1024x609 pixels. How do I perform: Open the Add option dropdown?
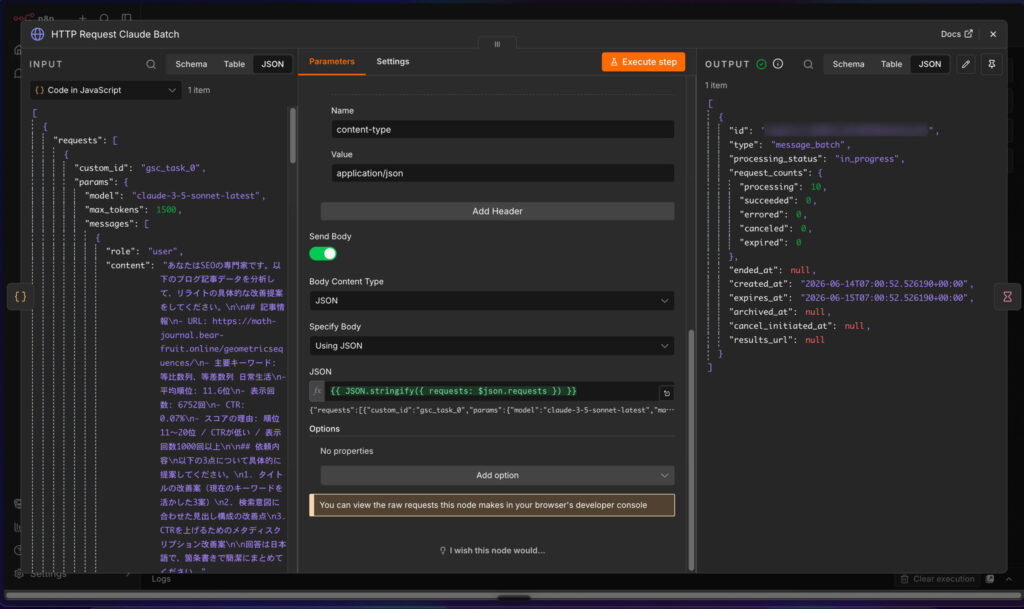(x=497, y=475)
